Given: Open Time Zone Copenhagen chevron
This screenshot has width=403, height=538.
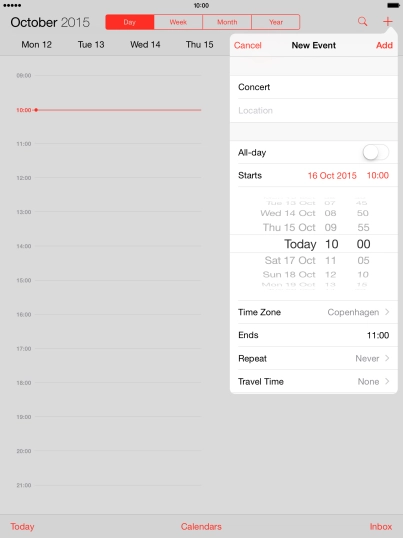Looking at the screenshot, I should pos(387,312).
